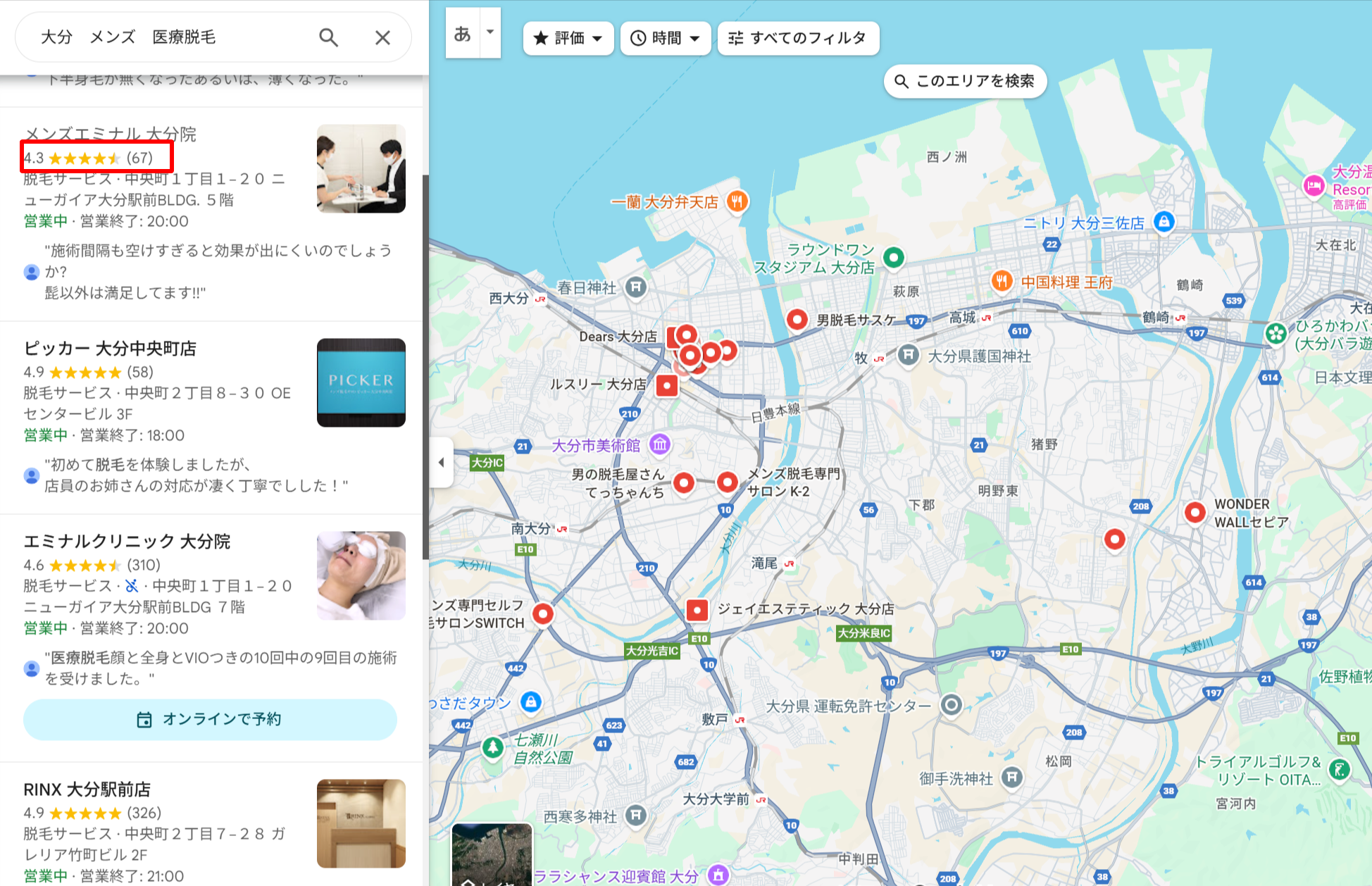1372x886 pixels.
Task: Book online via オンラインで予約 for エミナルクリニック
Action: point(210,719)
